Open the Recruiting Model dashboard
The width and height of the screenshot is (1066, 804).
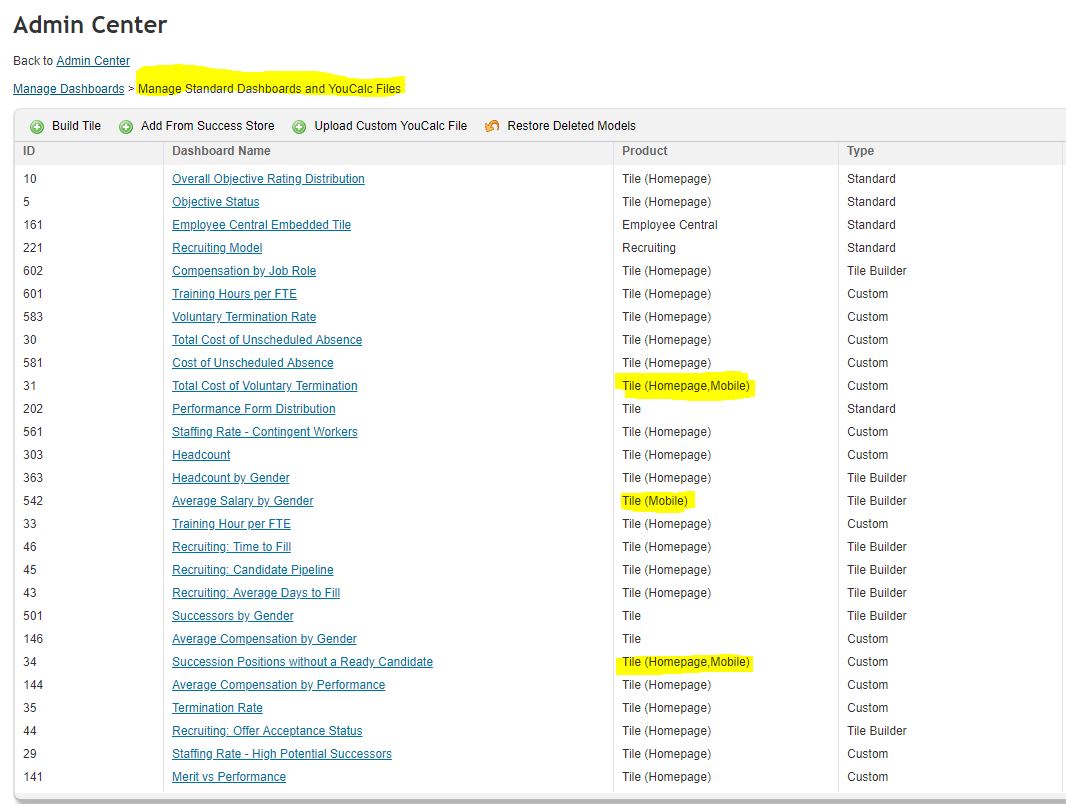(217, 248)
